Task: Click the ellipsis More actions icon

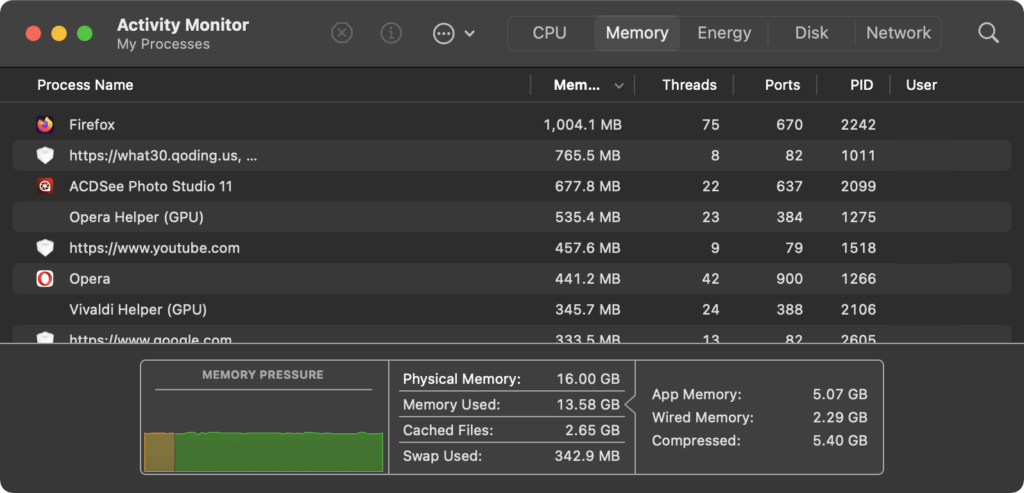Action: [443, 33]
